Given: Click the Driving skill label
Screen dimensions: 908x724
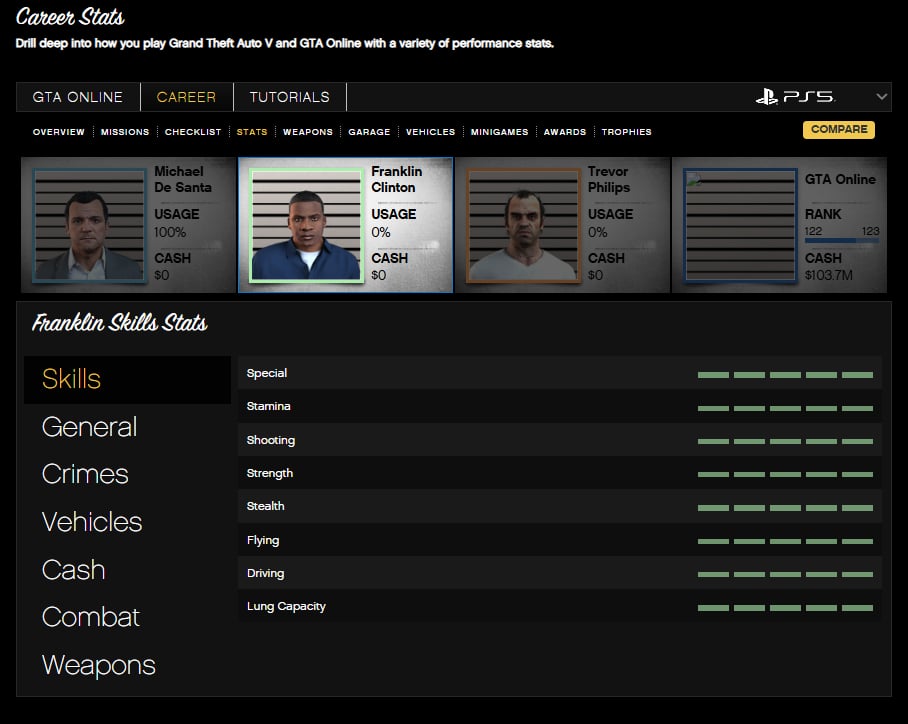Looking at the screenshot, I should tap(265, 573).
